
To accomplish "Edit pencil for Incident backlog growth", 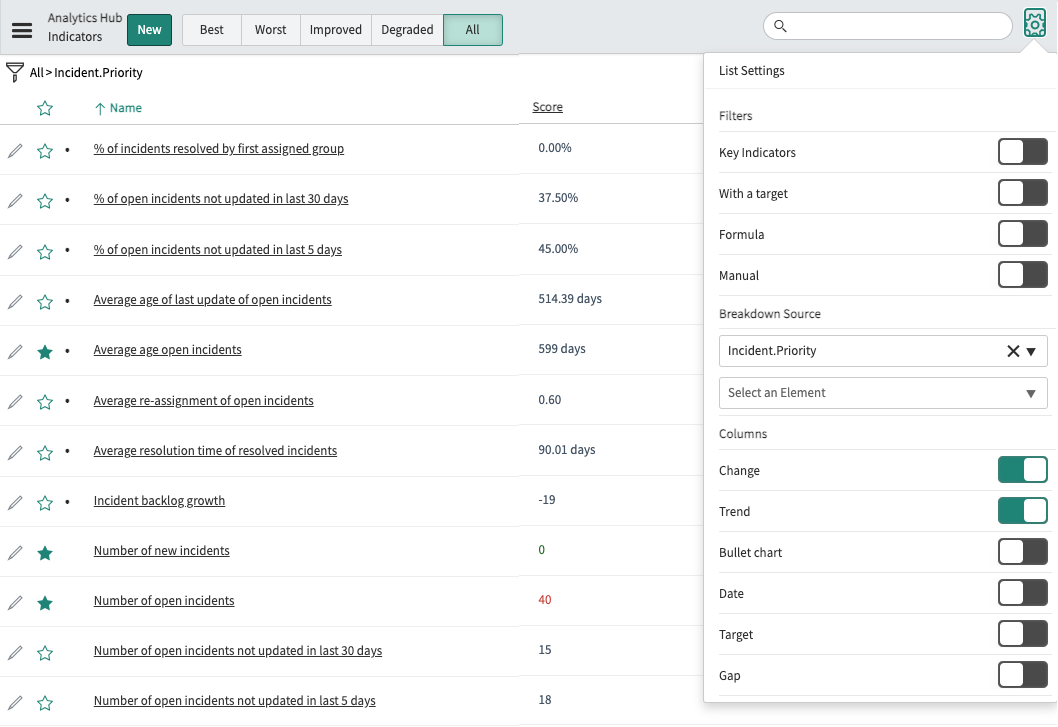I will click(15, 503).
